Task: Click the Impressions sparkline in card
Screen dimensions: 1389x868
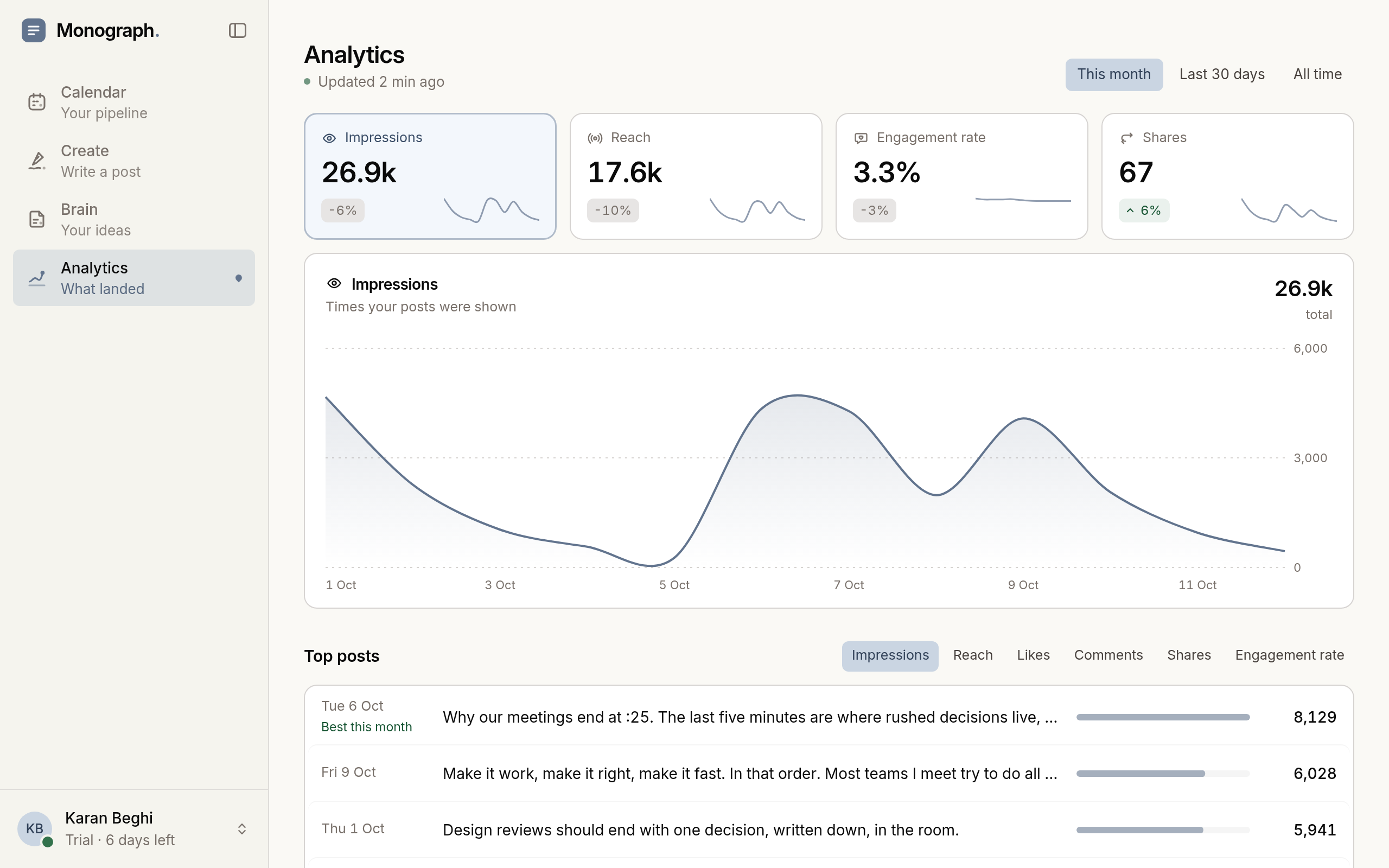Action: click(492, 210)
